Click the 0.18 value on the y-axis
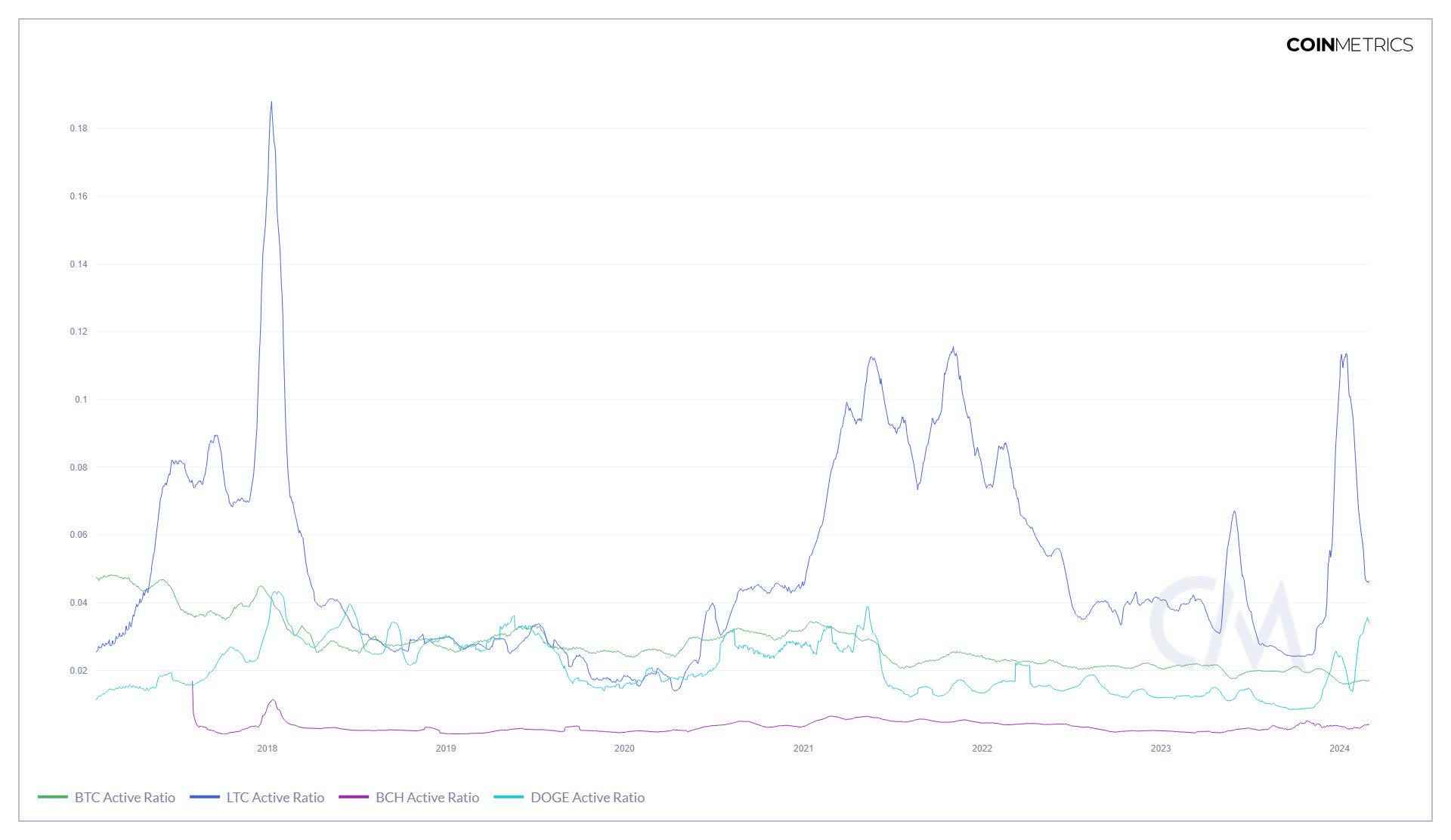 79,128
